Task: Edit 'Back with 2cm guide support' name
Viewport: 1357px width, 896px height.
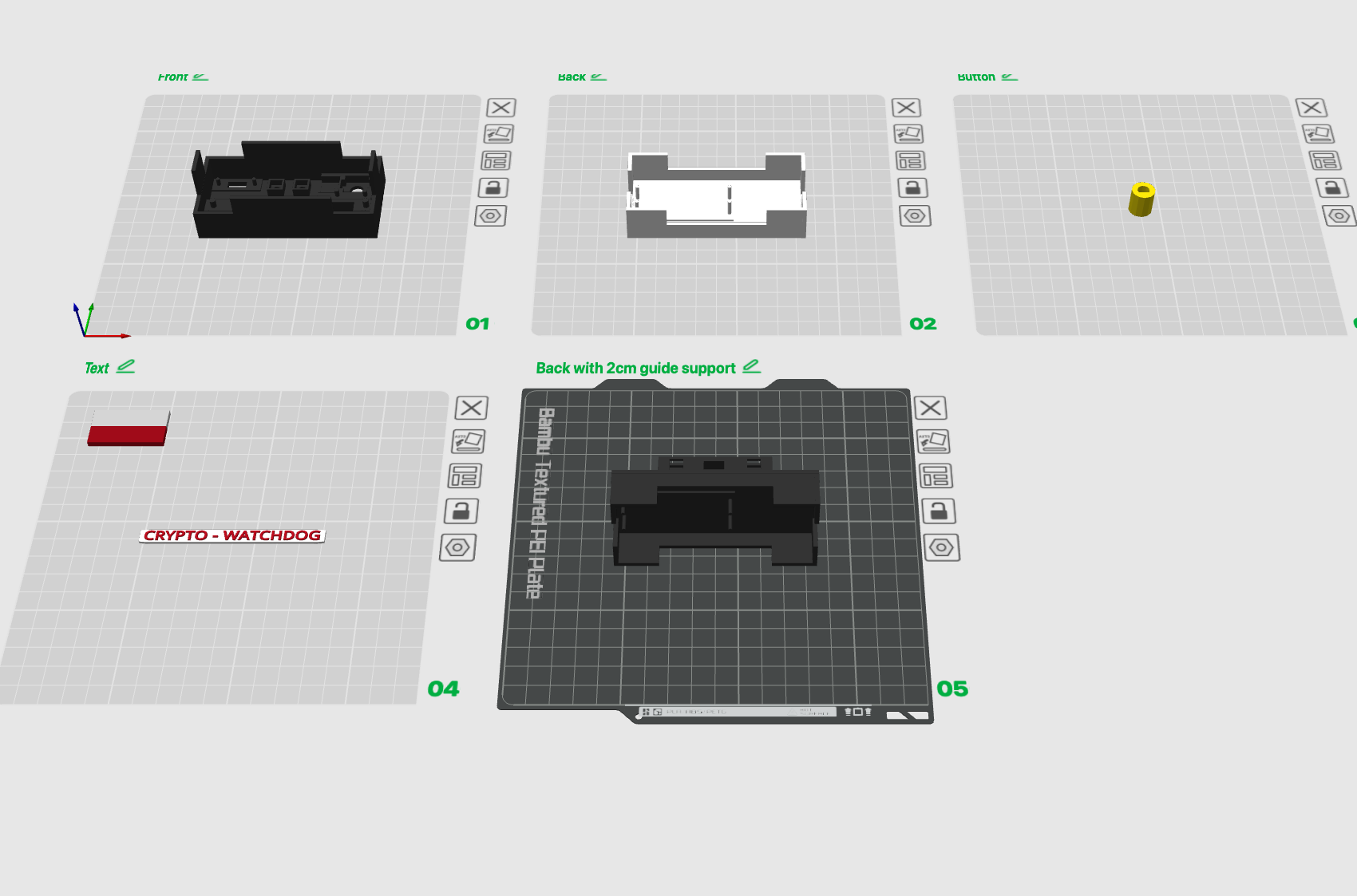Action: point(751,366)
